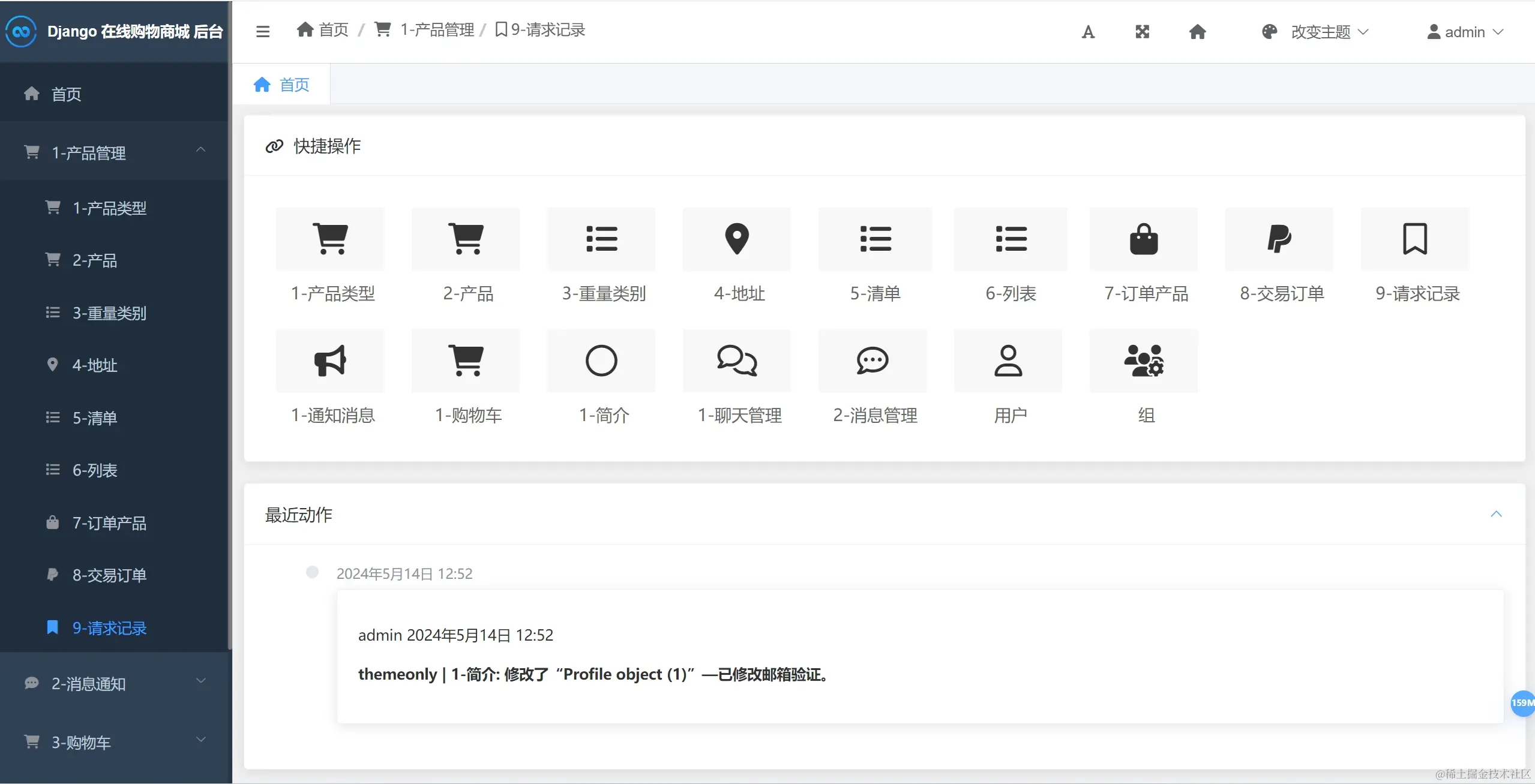Open the 9-请求记录 bookmark shortcut

[x=1415, y=239]
